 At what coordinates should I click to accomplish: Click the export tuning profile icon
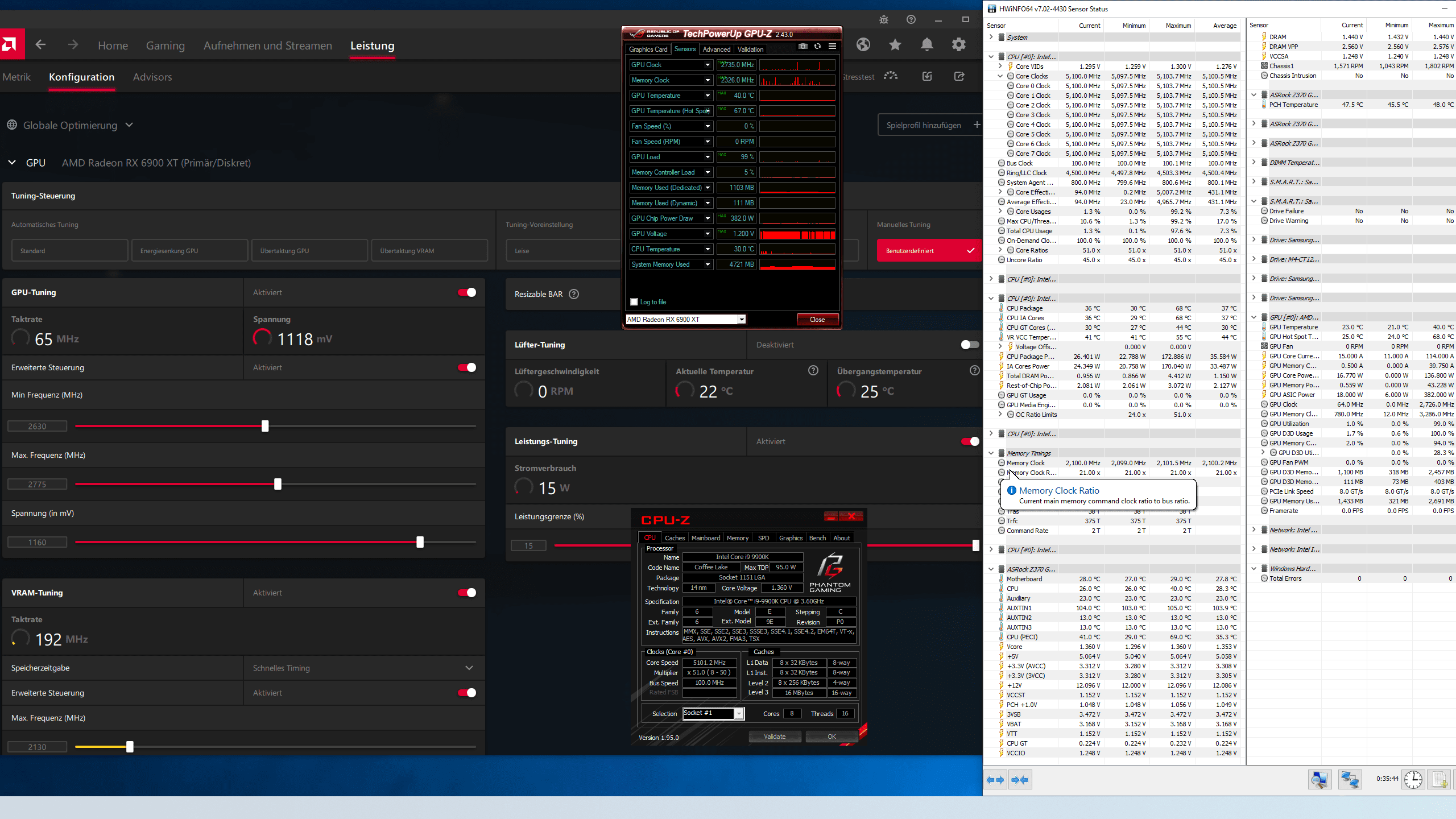(959, 76)
